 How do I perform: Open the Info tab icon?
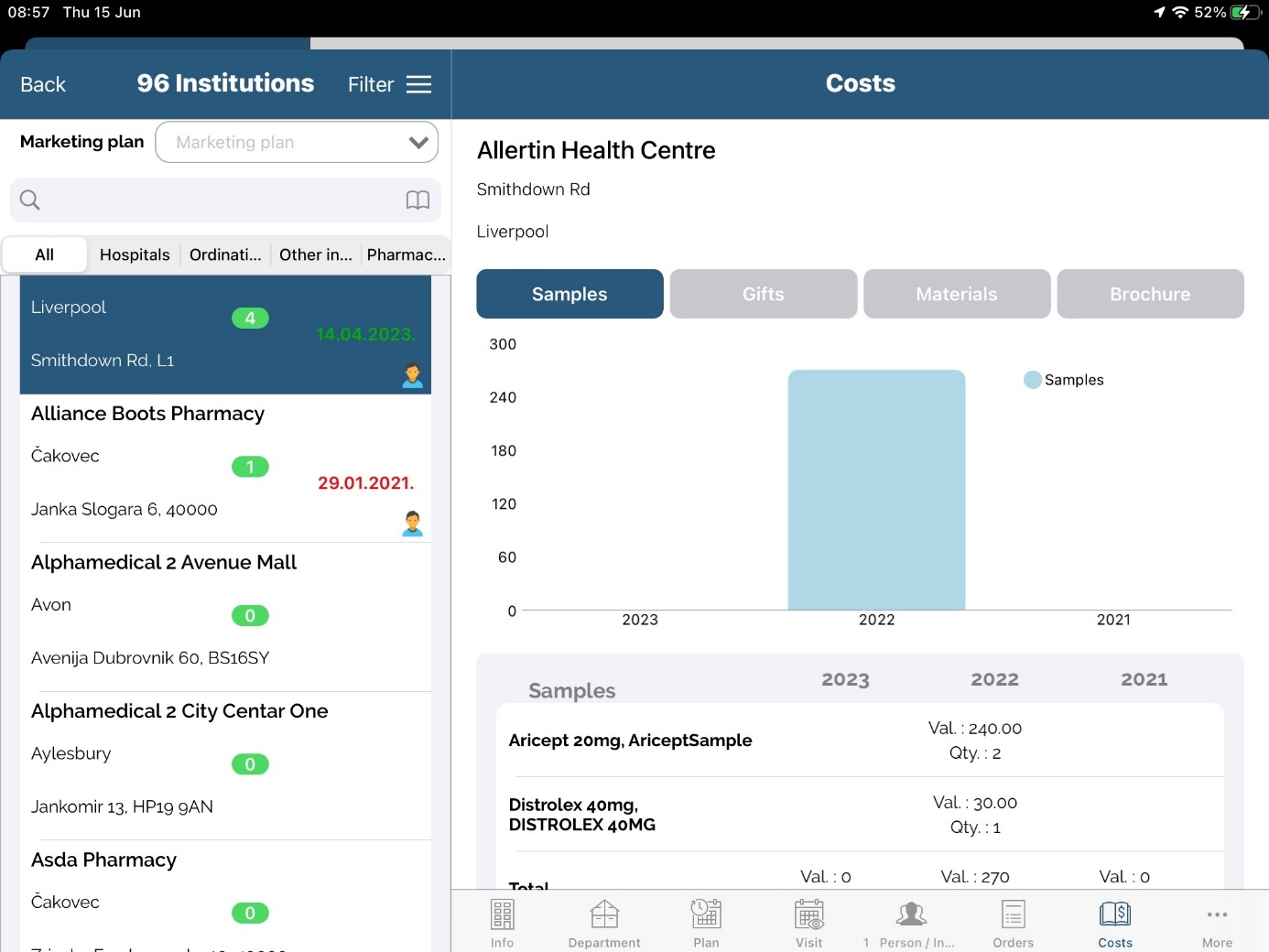click(502, 914)
